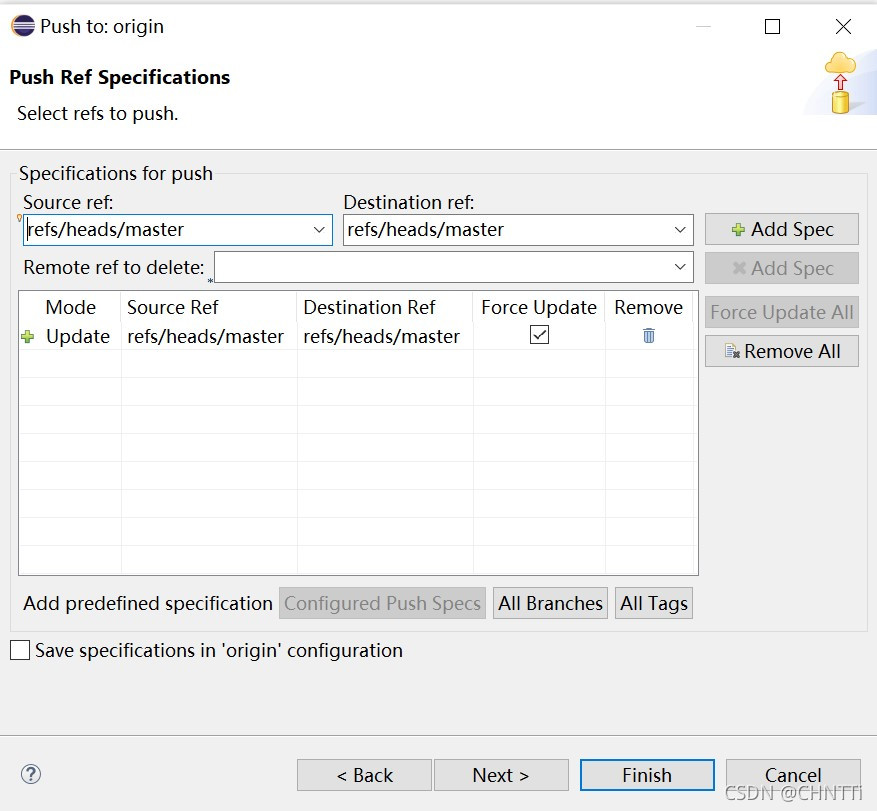
Task: Click the green plus Update mode icon
Action: pyautogui.click(x=28, y=337)
